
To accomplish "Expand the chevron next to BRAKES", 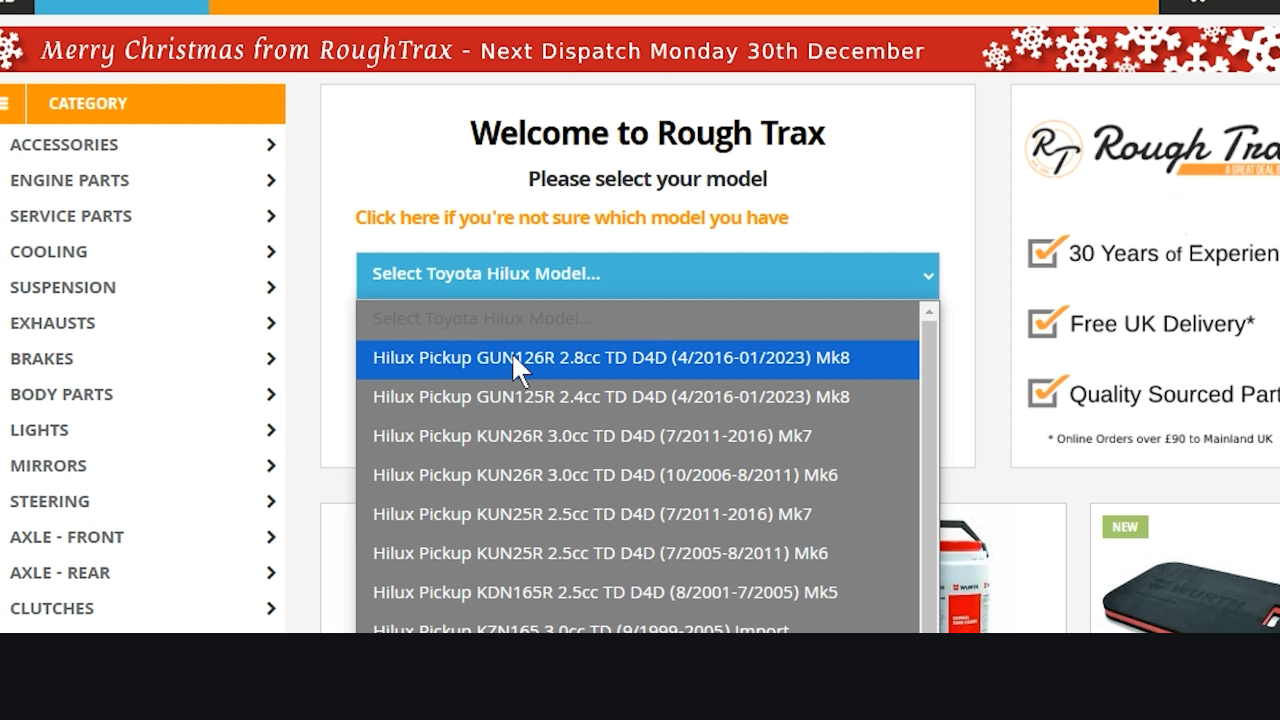I will point(271,358).
